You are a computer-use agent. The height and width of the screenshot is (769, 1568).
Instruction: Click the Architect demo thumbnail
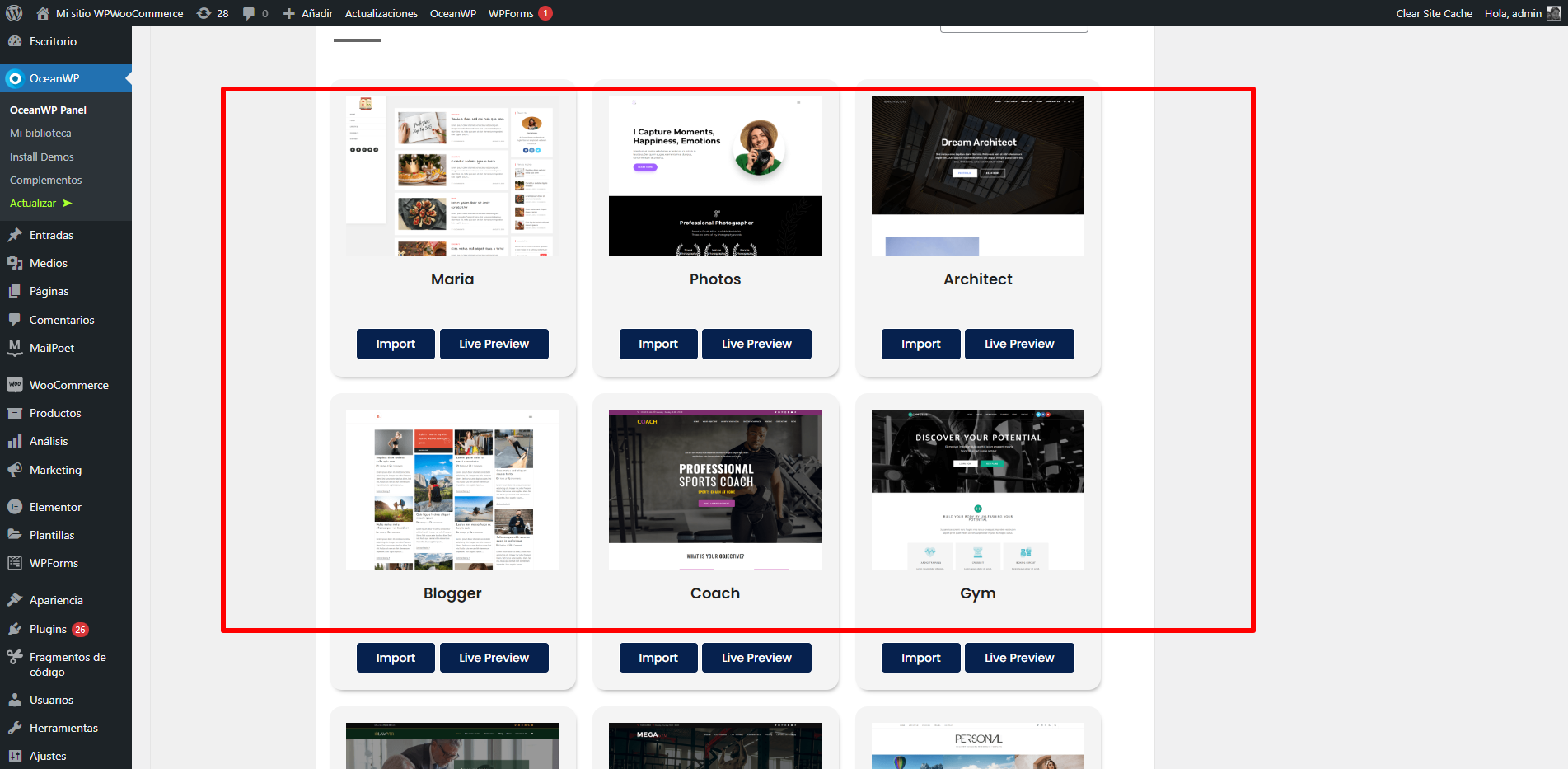coord(978,176)
